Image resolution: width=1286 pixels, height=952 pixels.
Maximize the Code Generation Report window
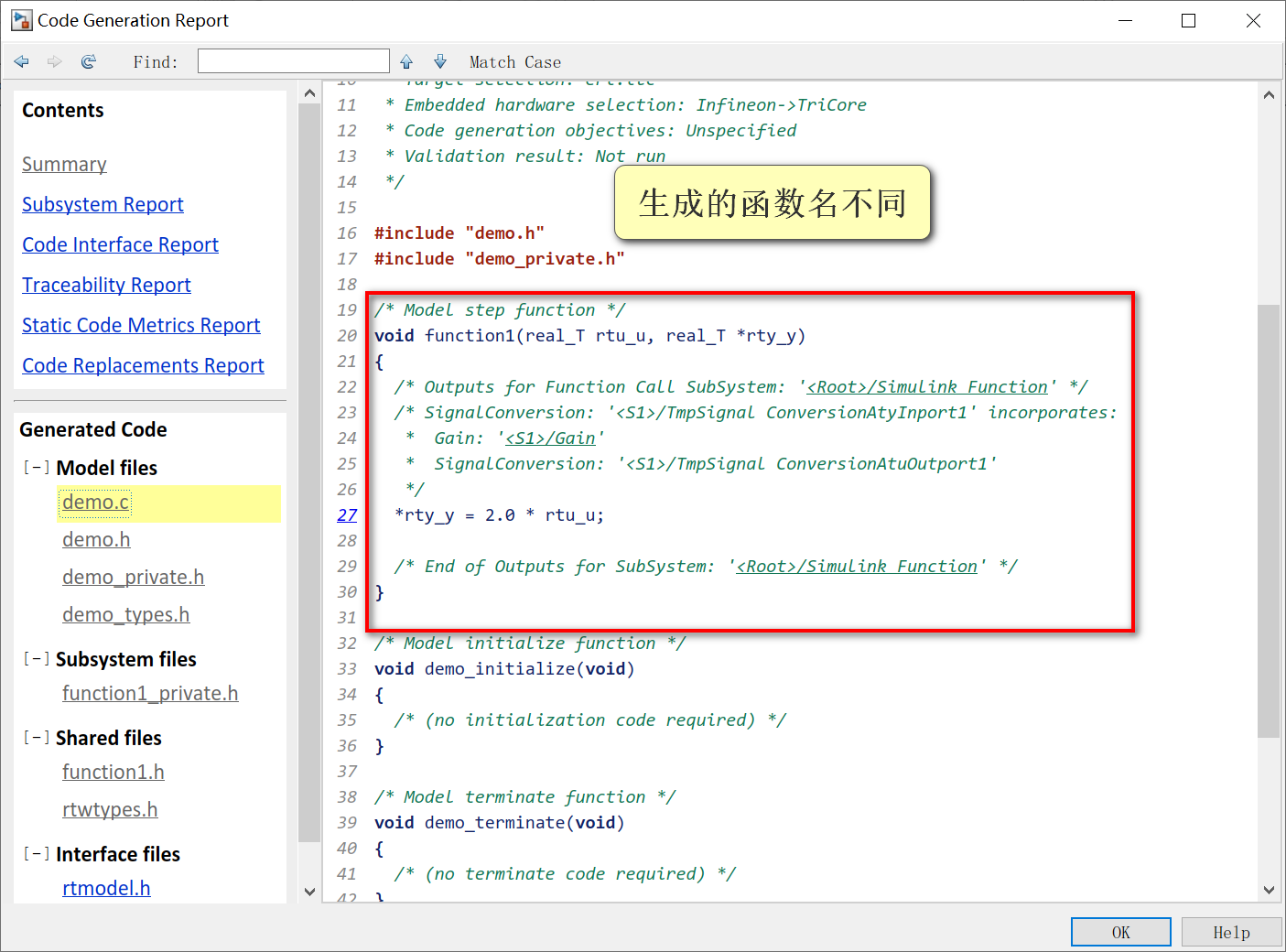(1189, 20)
